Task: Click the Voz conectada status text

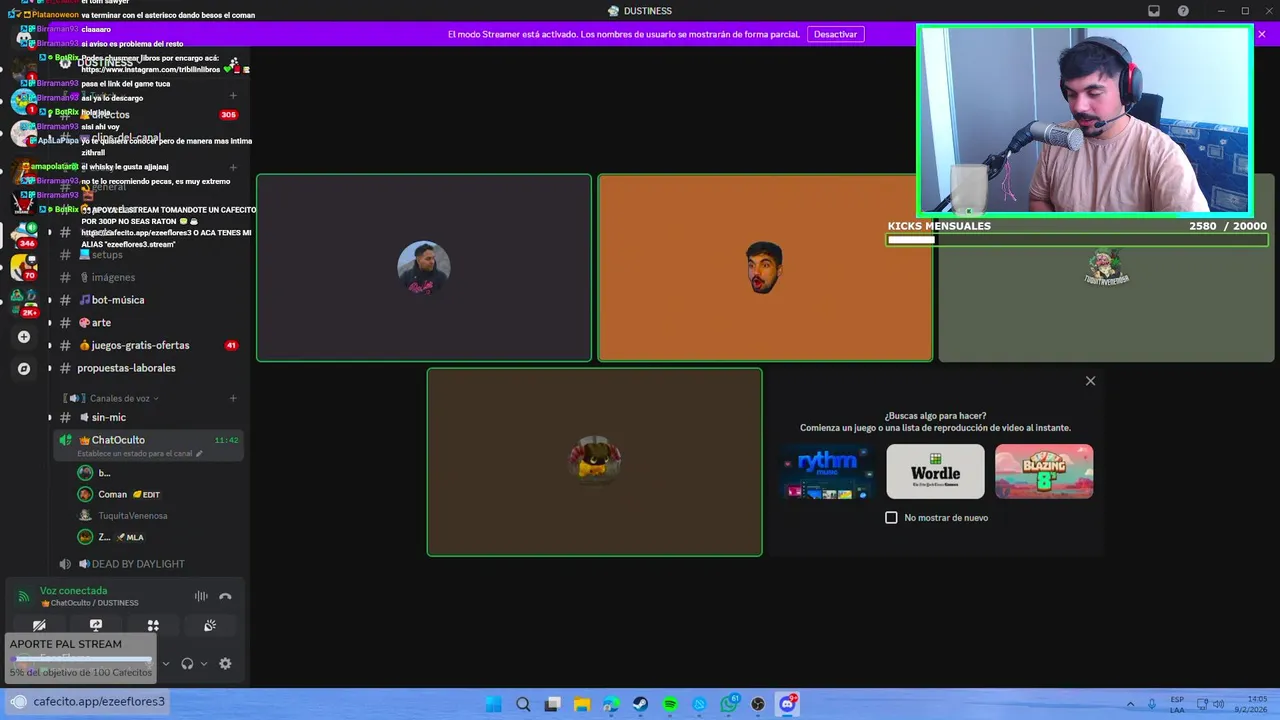Action: [x=73, y=591]
